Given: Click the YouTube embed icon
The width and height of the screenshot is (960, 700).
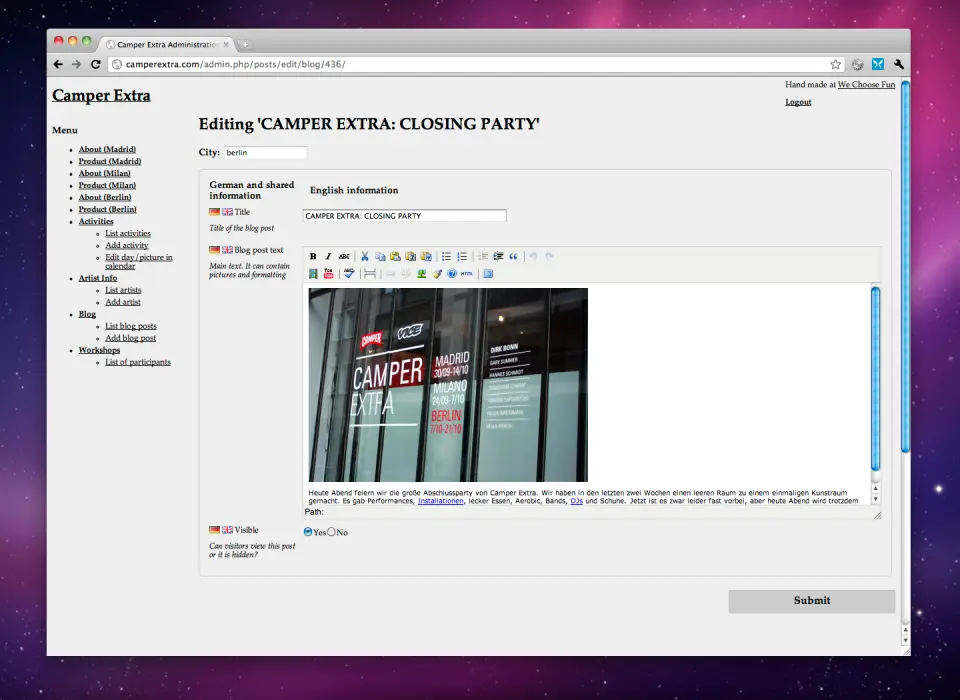Looking at the screenshot, I should 329,274.
